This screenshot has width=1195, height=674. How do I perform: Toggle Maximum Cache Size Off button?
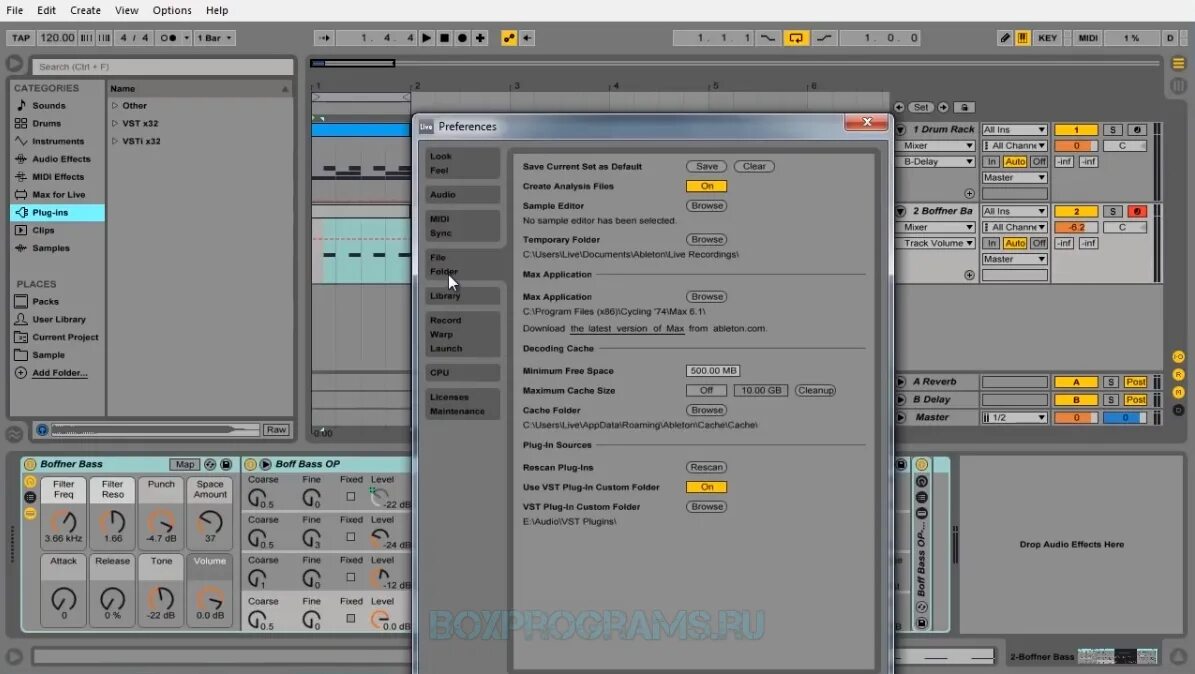click(x=706, y=390)
